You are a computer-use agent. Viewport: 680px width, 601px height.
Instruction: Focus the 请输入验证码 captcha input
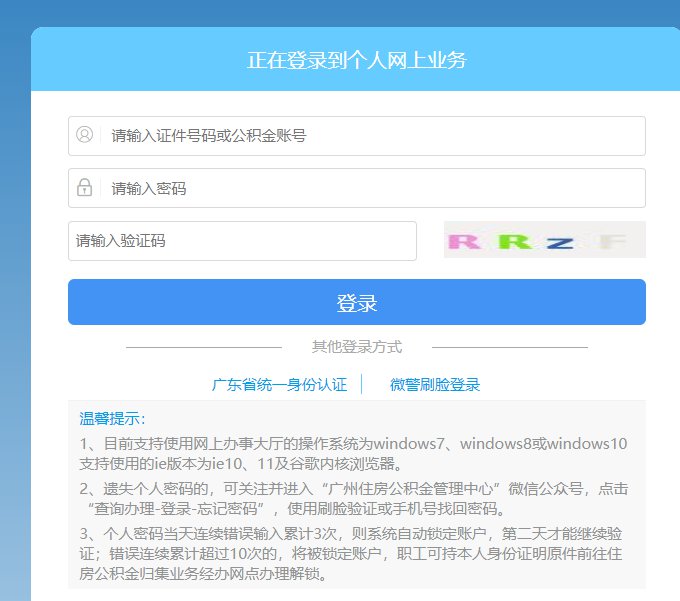point(242,241)
